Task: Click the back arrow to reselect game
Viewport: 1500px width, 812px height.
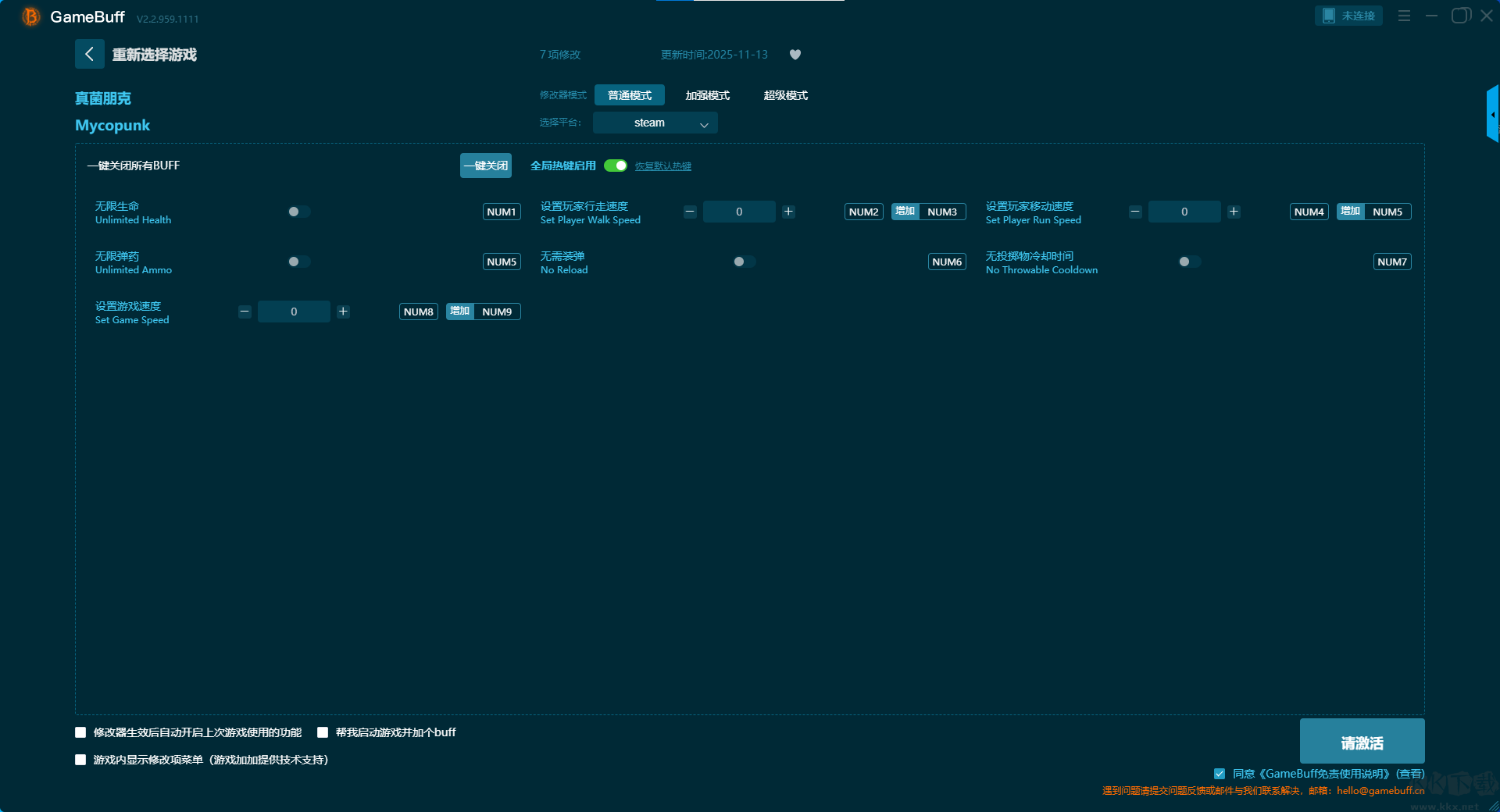Action: coord(89,54)
